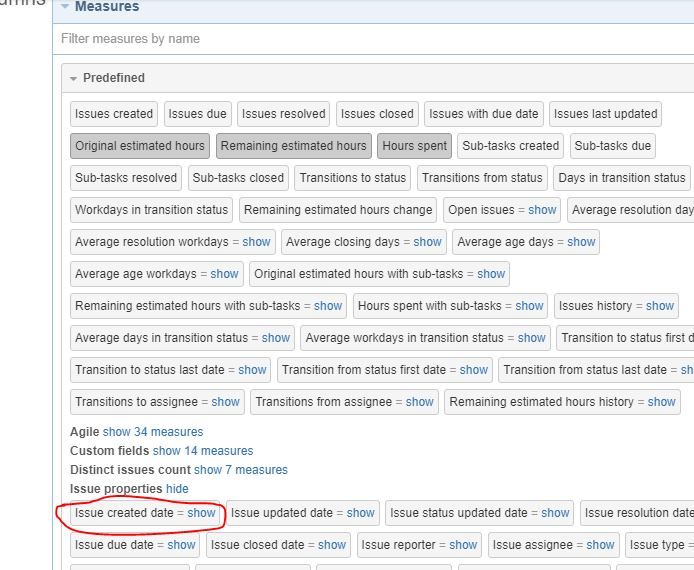Show formula for Average resolution workdays
The image size is (694, 570).
pos(256,242)
